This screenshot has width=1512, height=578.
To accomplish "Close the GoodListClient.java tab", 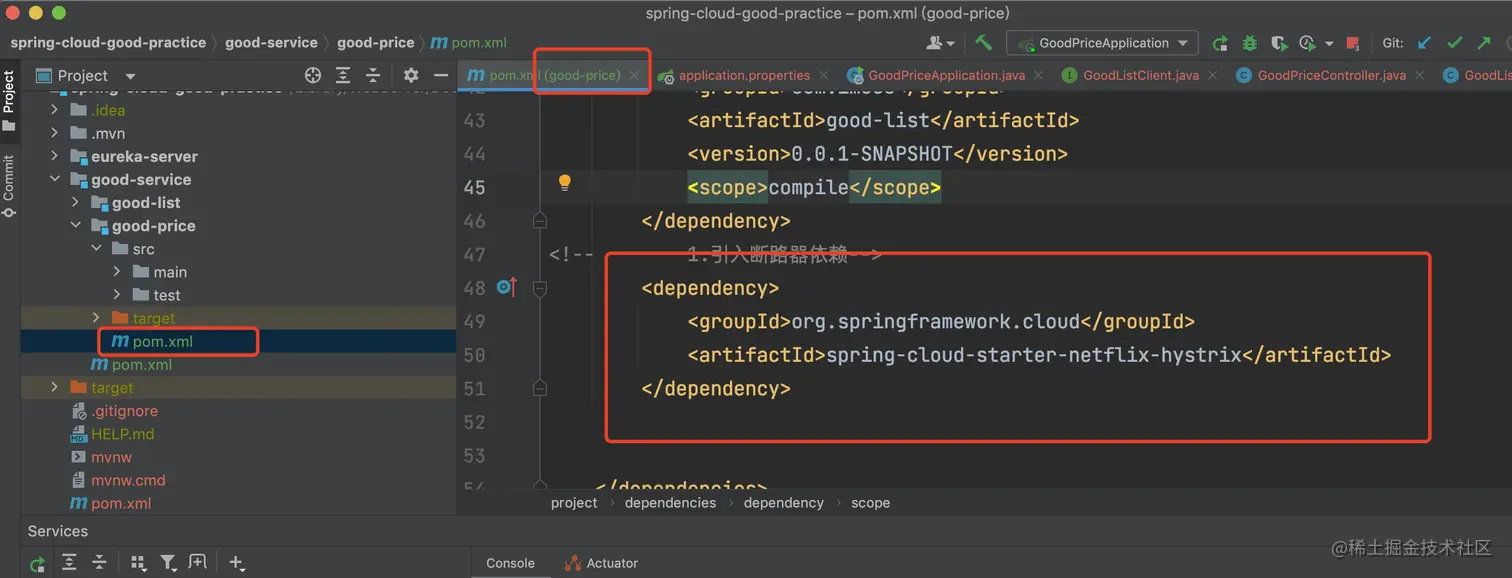I will pyautogui.click(x=1212, y=75).
